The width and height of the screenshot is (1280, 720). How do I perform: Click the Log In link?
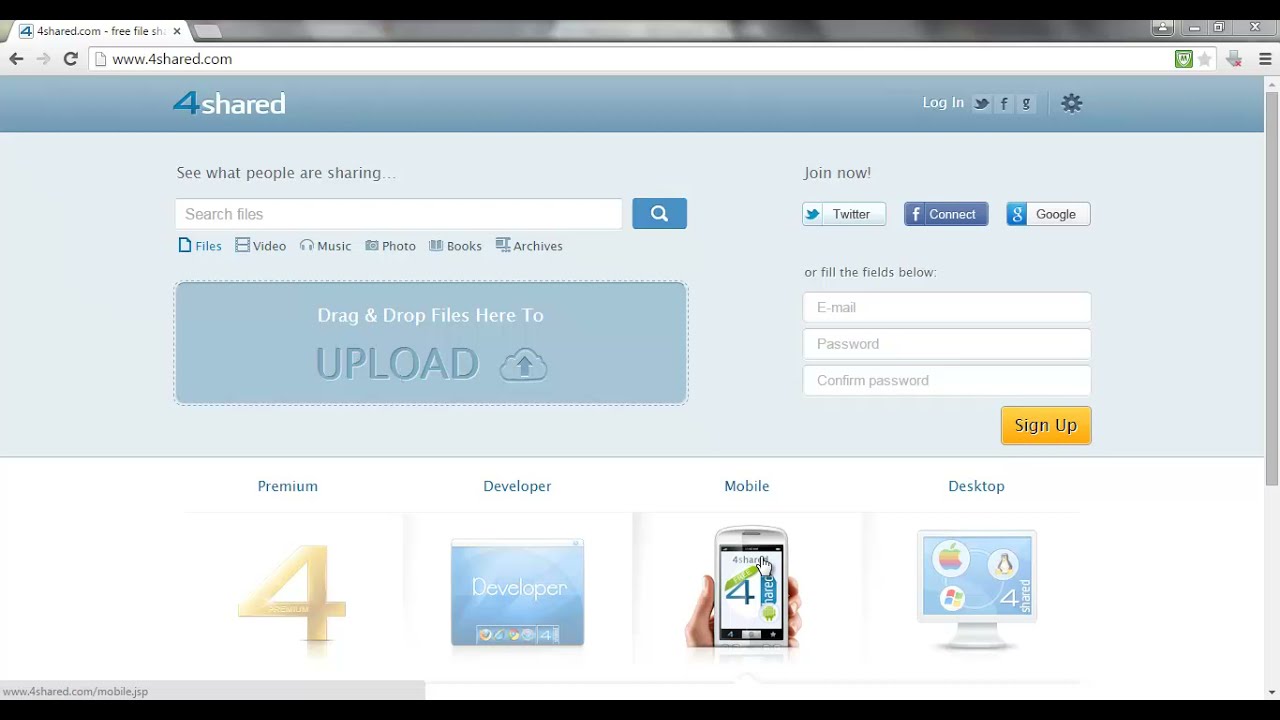pos(943,102)
